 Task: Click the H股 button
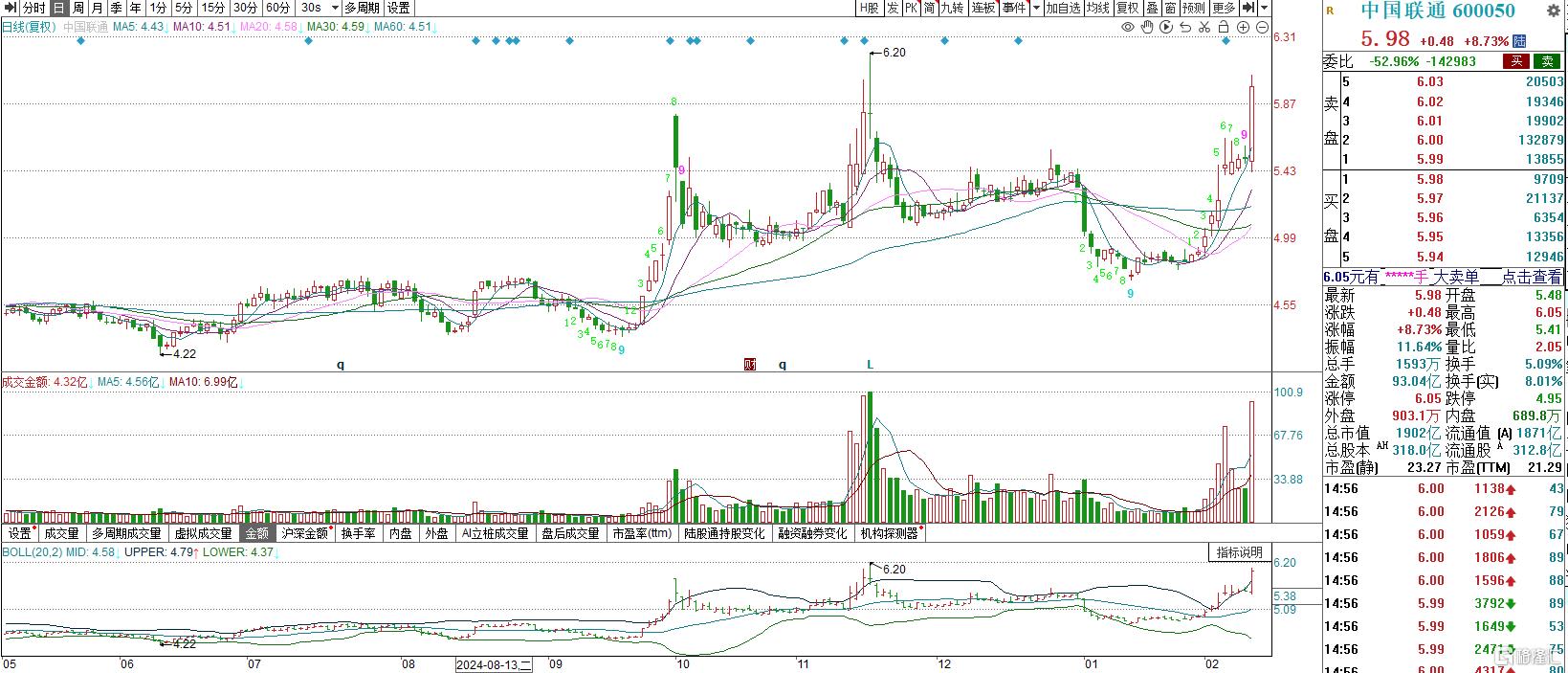(x=869, y=8)
